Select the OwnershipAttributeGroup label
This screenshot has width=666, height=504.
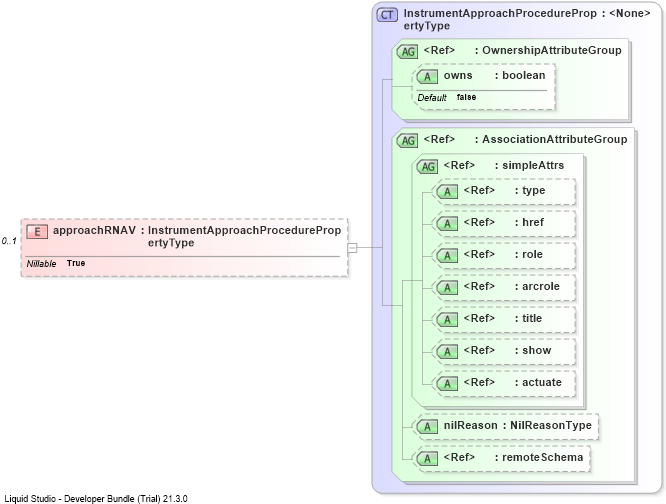point(552,50)
